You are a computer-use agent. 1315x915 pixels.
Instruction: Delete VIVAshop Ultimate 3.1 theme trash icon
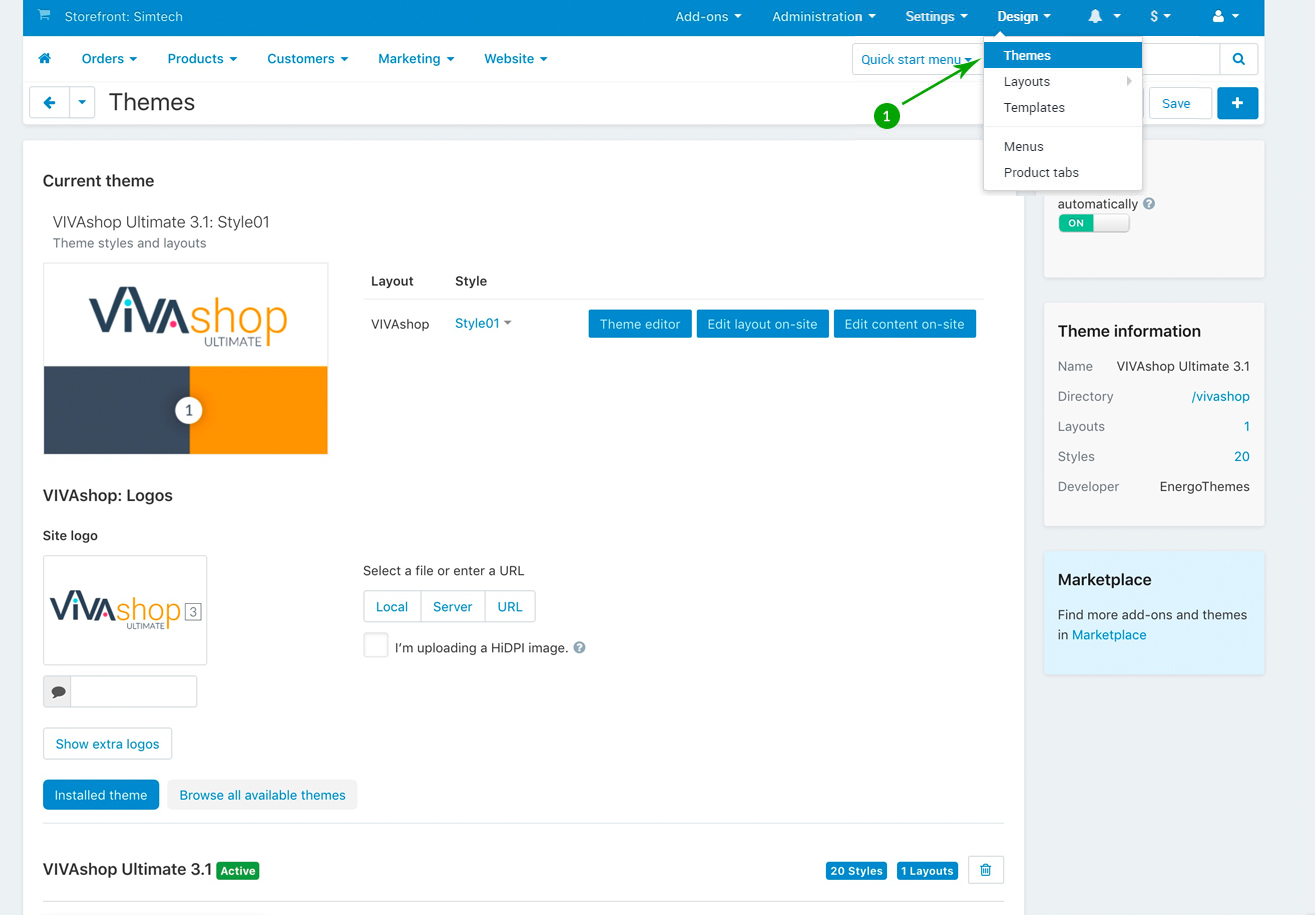[x=986, y=870]
